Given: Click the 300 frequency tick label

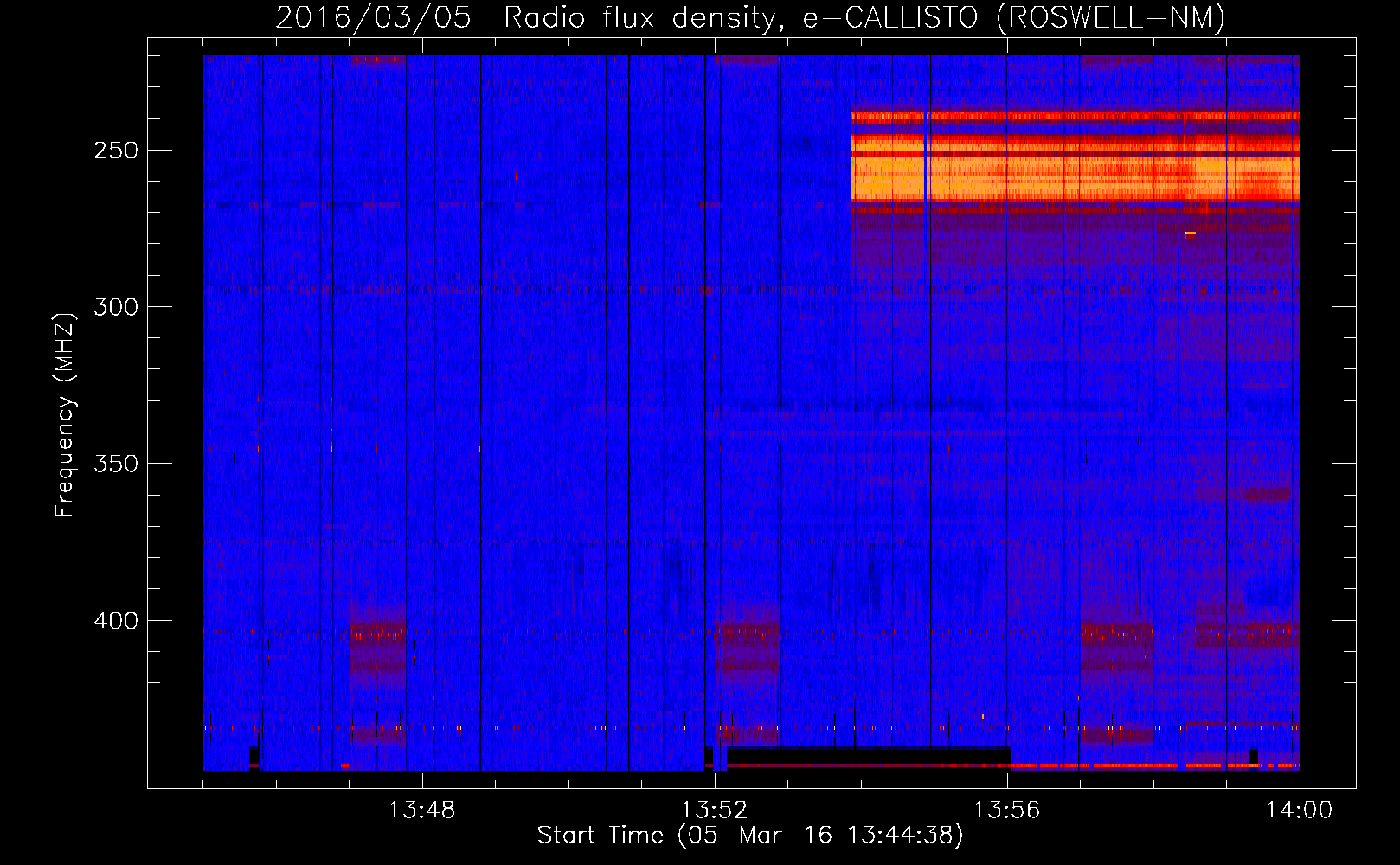Looking at the screenshot, I should click(116, 307).
